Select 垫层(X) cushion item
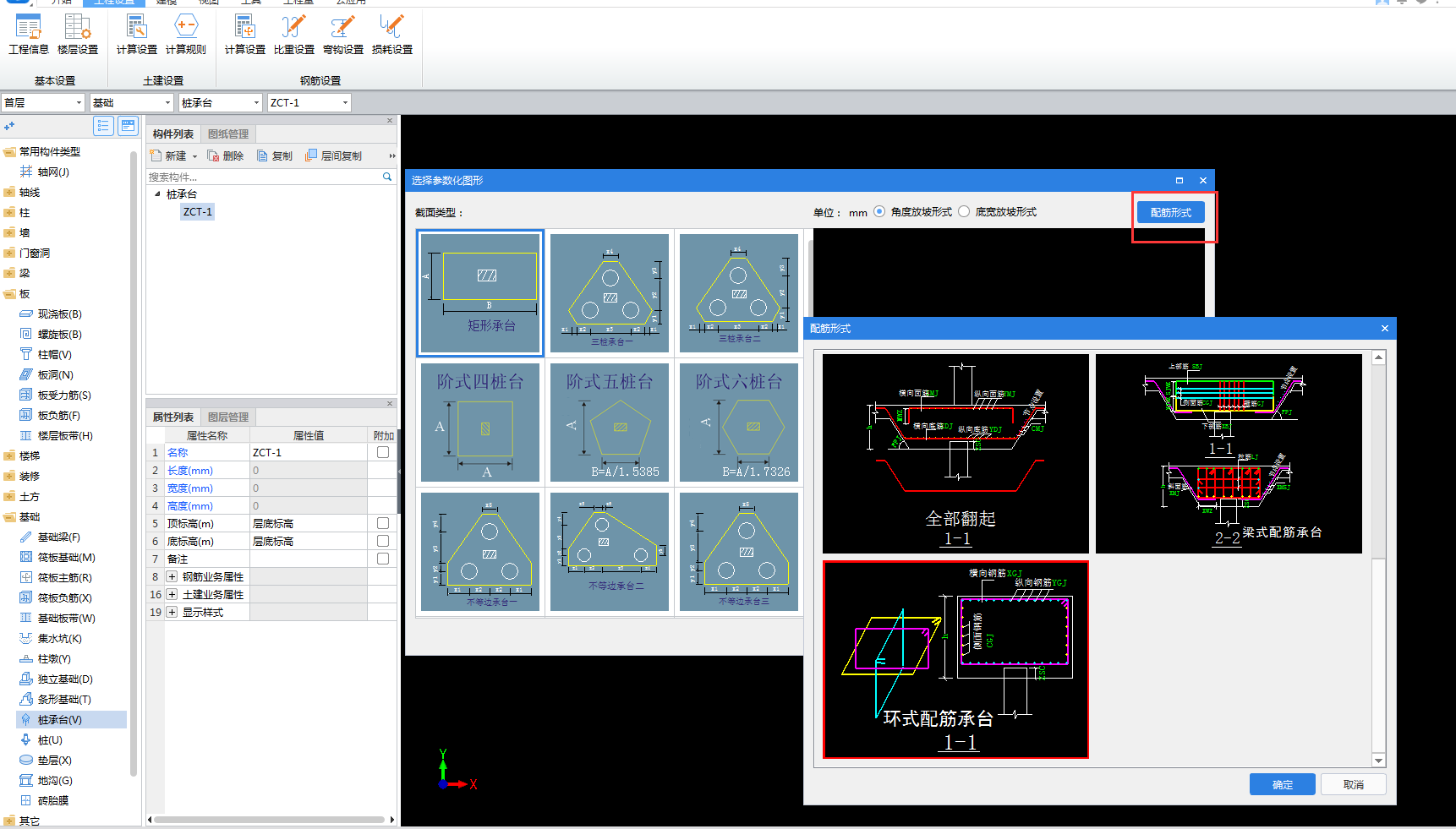 tap(46, 760)
